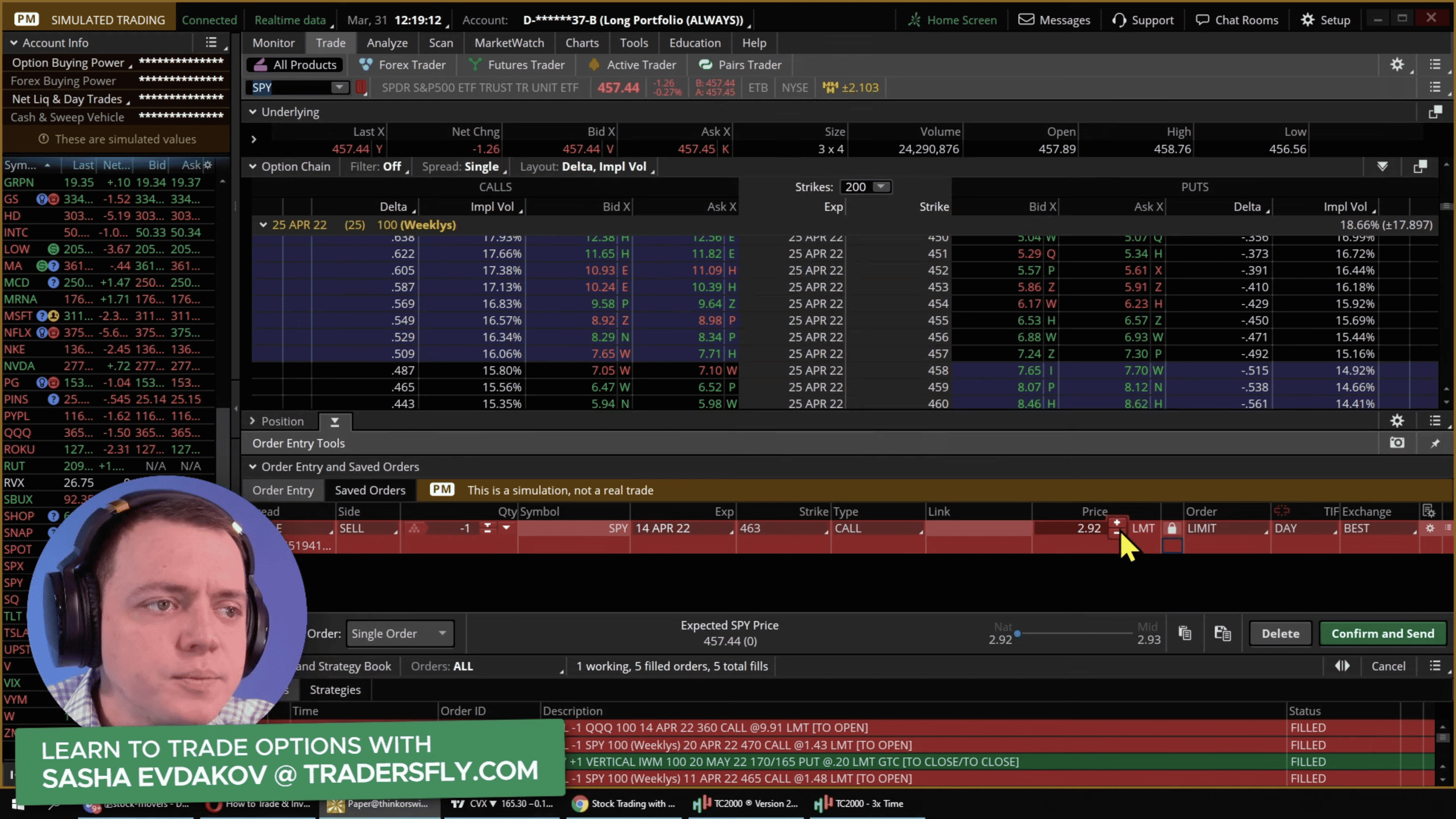The height and width of the screenshot is (819, 1456).
Task: Click the split arrows icon beside Cancel
Action: pos(1342,666)
